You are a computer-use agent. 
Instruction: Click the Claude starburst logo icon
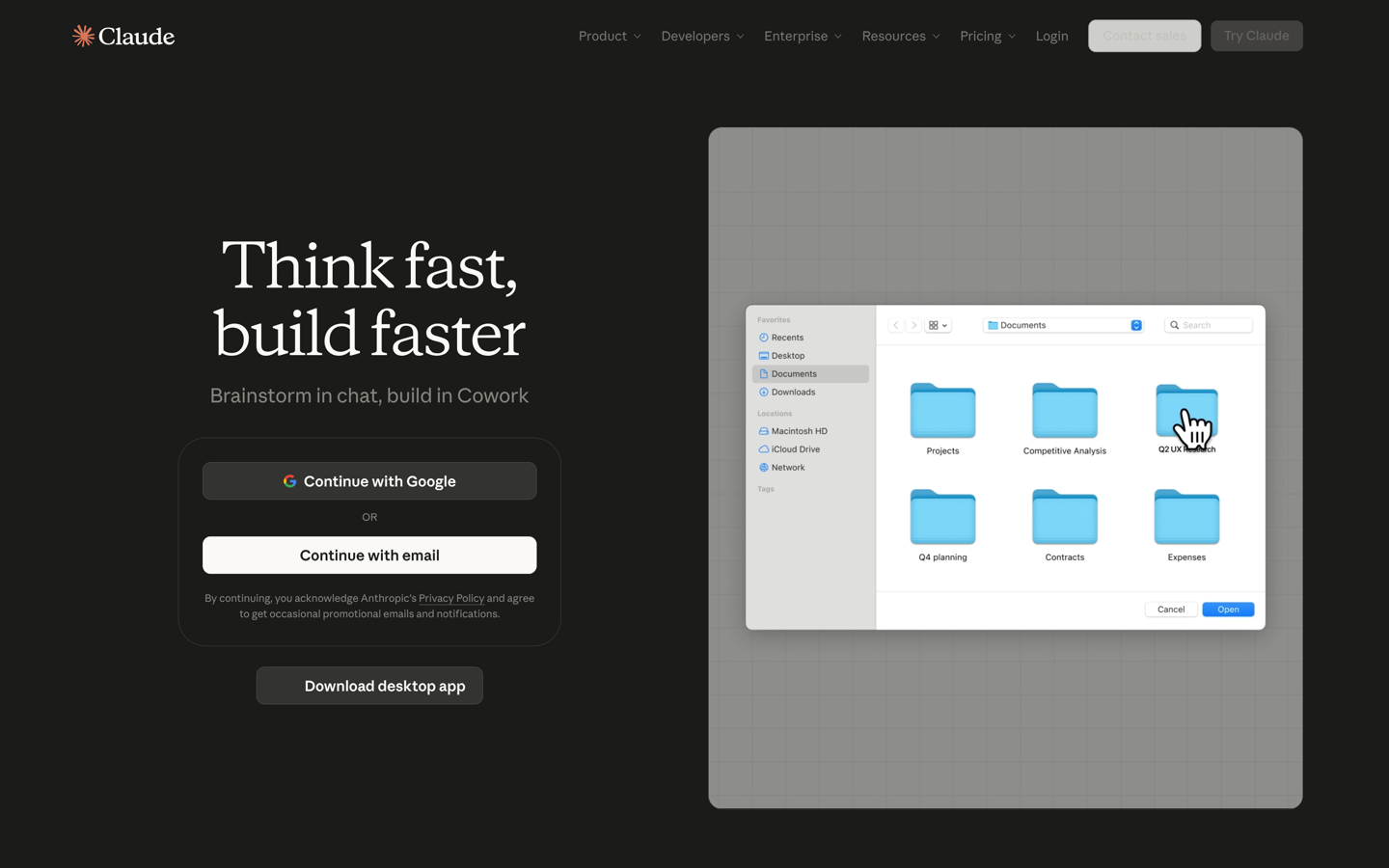[83, 36]
